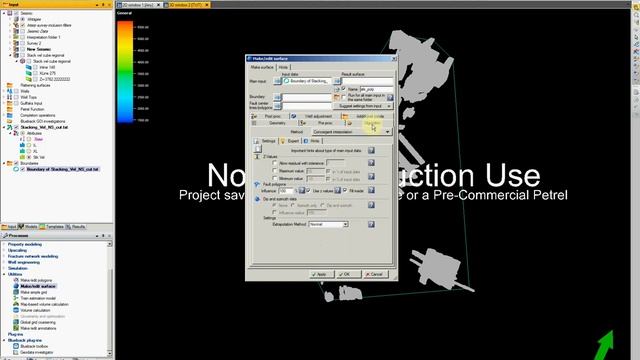Collapse Stack vel cube regional top node
Viewport: 640px width, 360px height.
[10, 55]
